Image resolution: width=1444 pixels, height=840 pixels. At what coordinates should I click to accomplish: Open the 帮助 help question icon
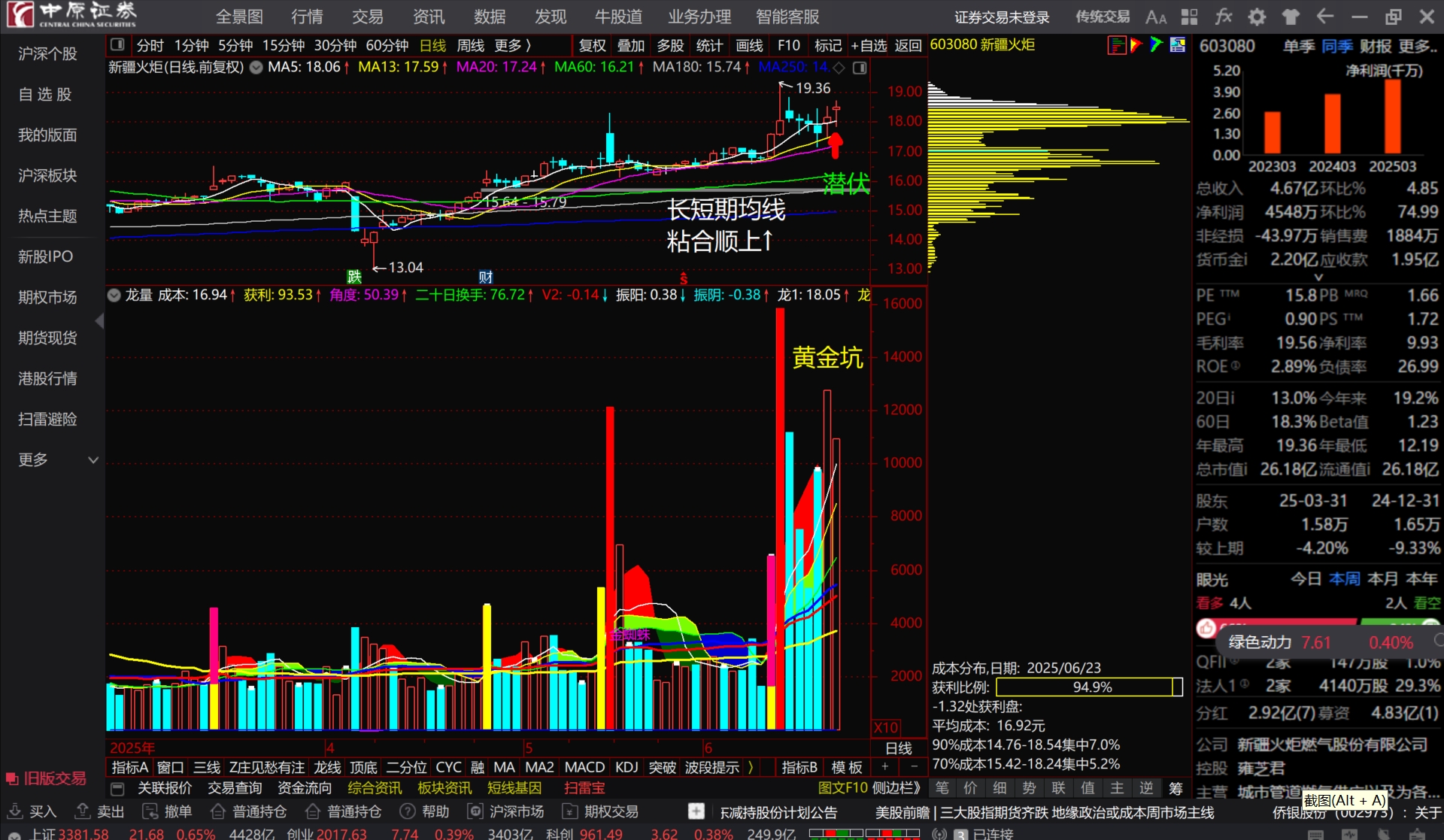pyautogui.click(x=408, y=811)
